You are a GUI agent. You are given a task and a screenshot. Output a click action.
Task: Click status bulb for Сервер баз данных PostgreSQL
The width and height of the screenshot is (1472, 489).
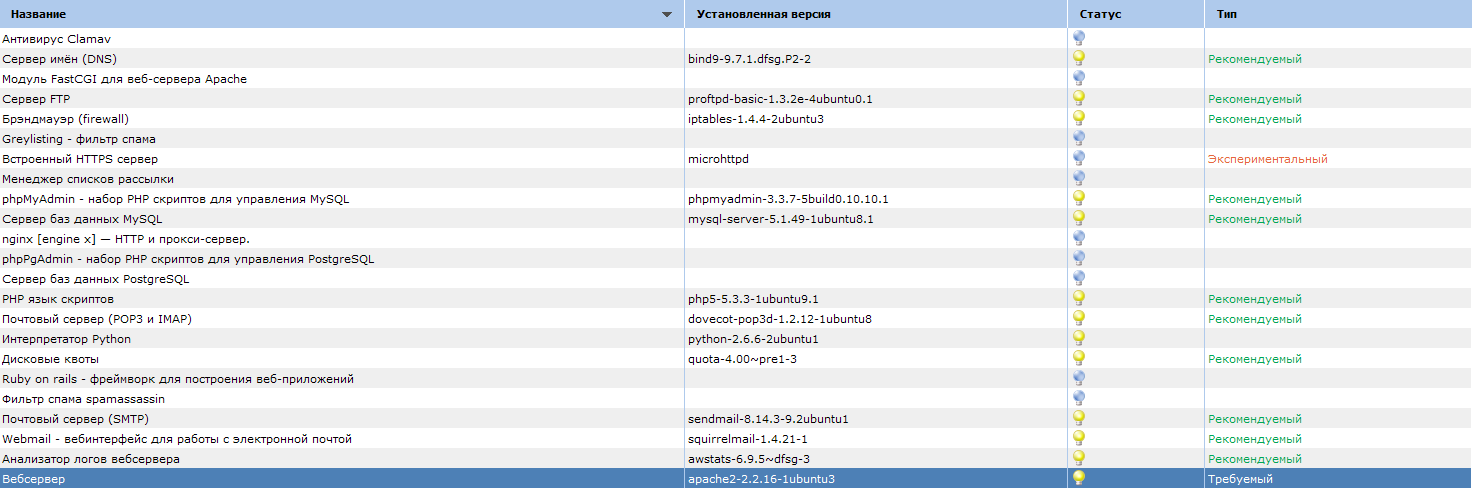click(1079, 278)
